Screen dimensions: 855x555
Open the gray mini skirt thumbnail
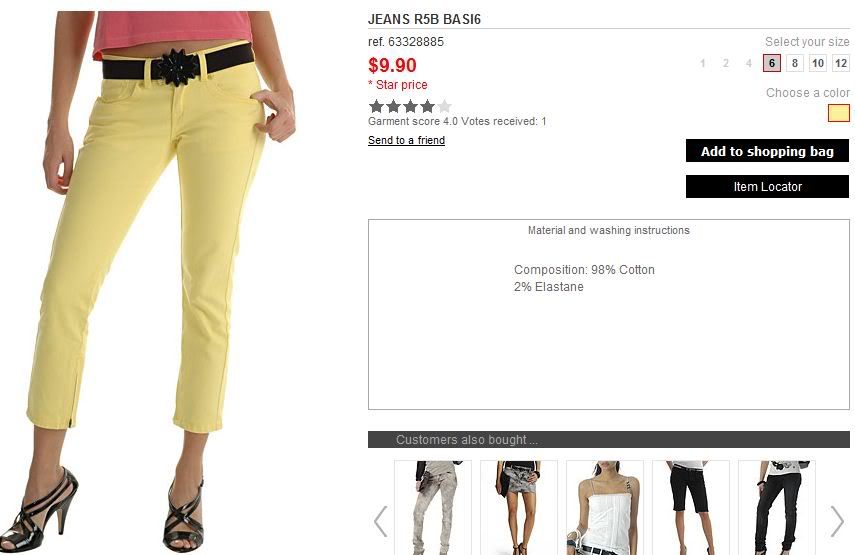pyautogui.click(x=519, y=508)
